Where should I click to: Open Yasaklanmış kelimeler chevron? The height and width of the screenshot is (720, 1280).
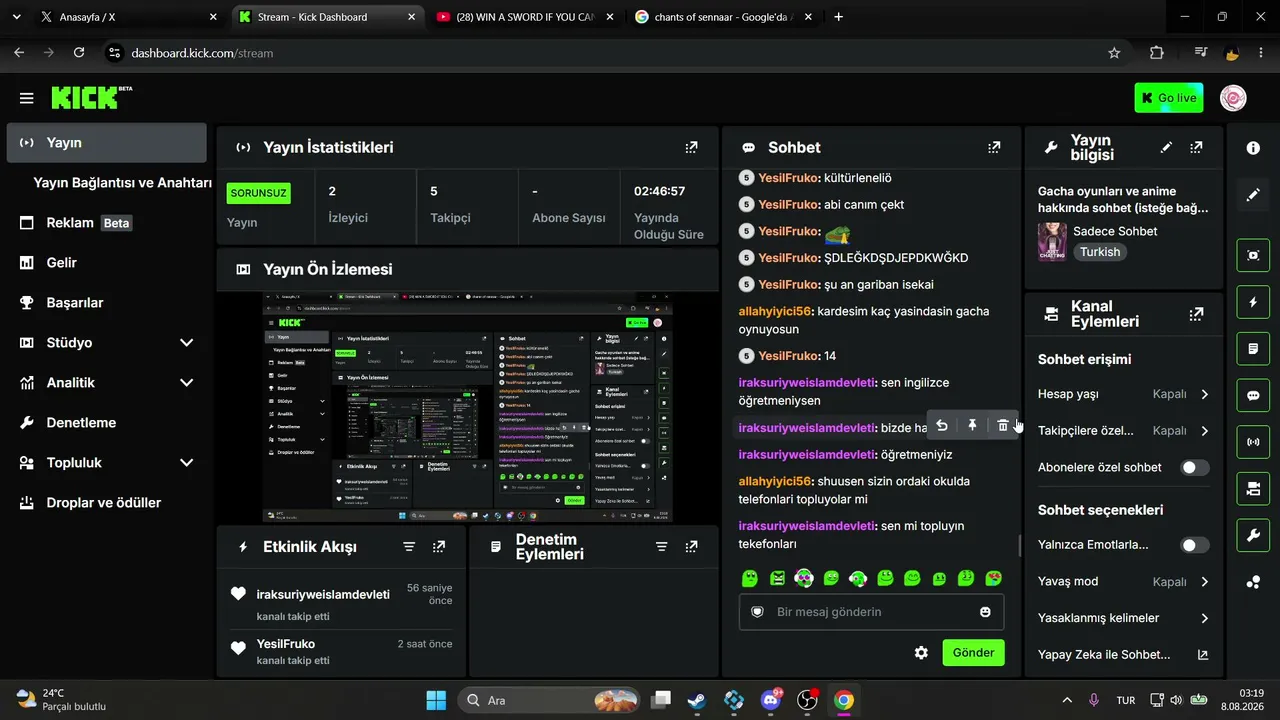[1204, 618]
